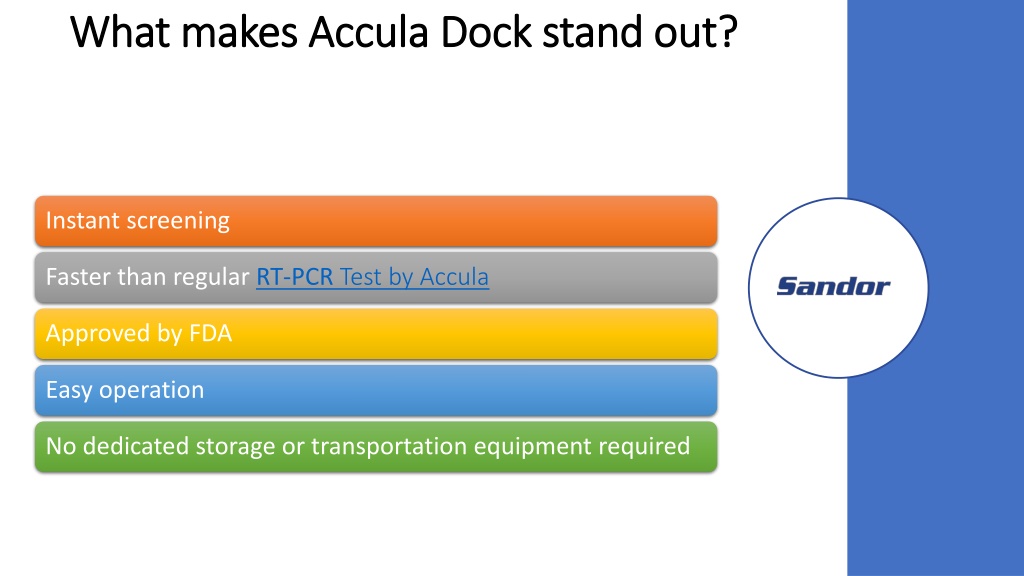
Task: Click the Sandor logo text
Action: (x=833, y=286)
